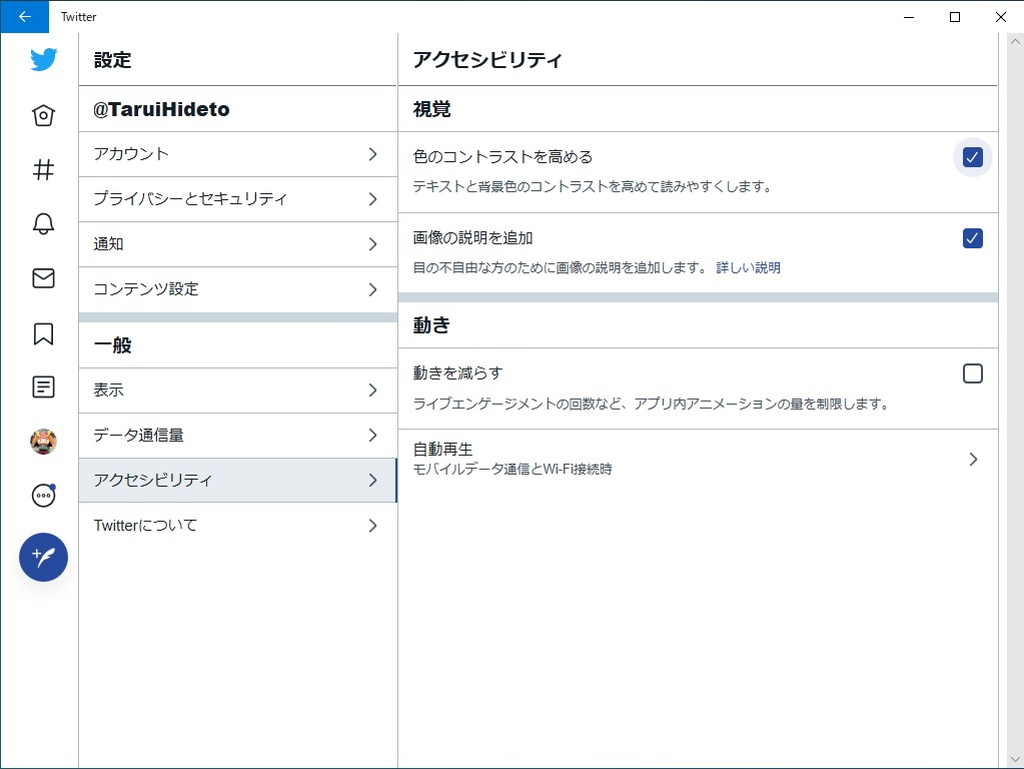The width and height of the screenshot is (1024, 769).
Task: Open lists from the sidebar
Action: [x=43, y=386]
